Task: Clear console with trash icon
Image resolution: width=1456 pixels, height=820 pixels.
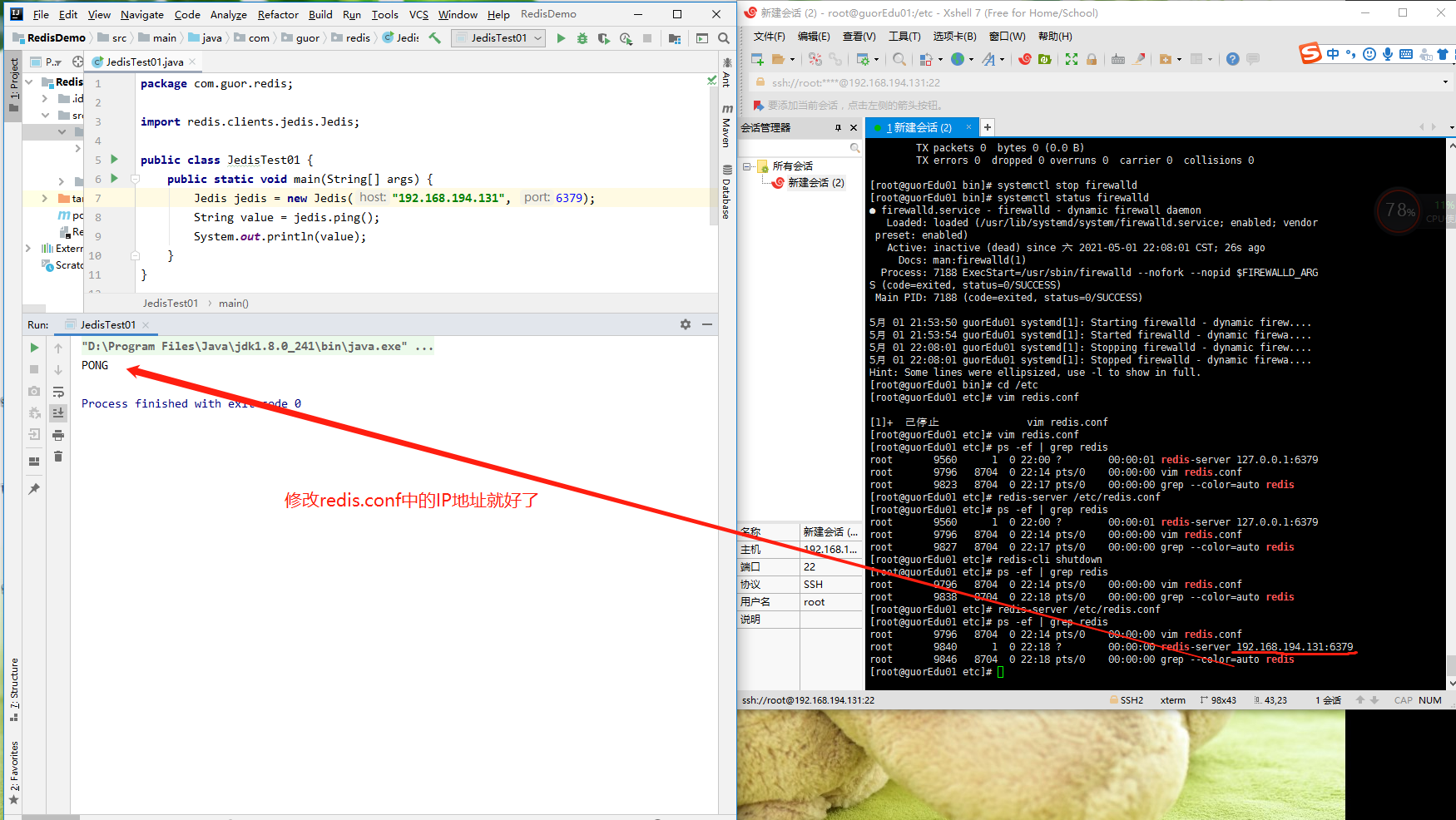Action: 58,457
